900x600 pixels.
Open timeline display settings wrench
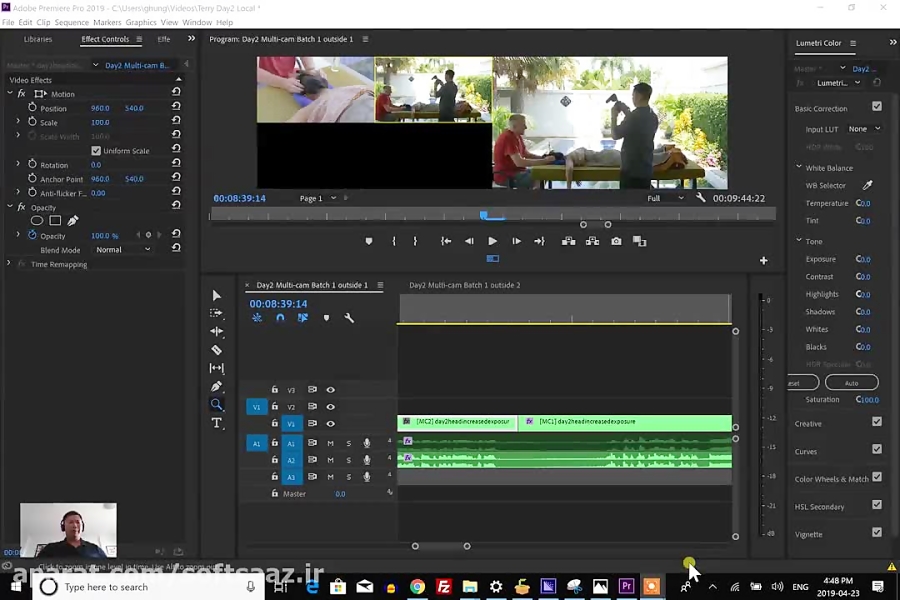click(349, 318)
